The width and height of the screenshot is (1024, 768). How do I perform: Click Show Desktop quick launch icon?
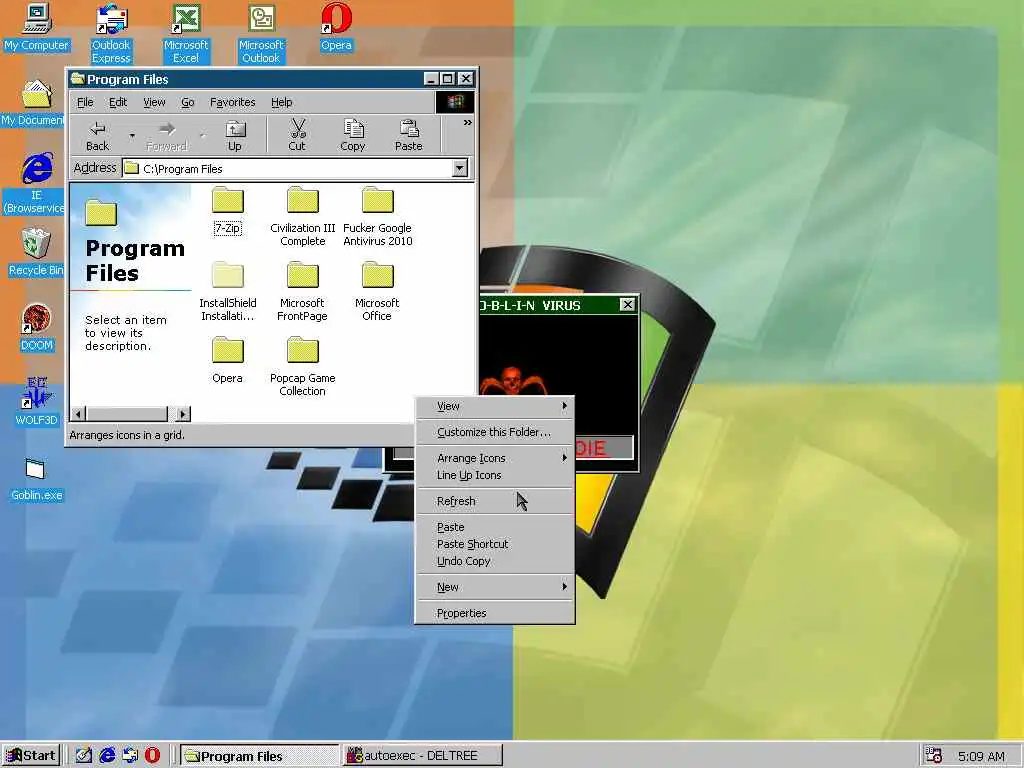click(x=84, y=756)
